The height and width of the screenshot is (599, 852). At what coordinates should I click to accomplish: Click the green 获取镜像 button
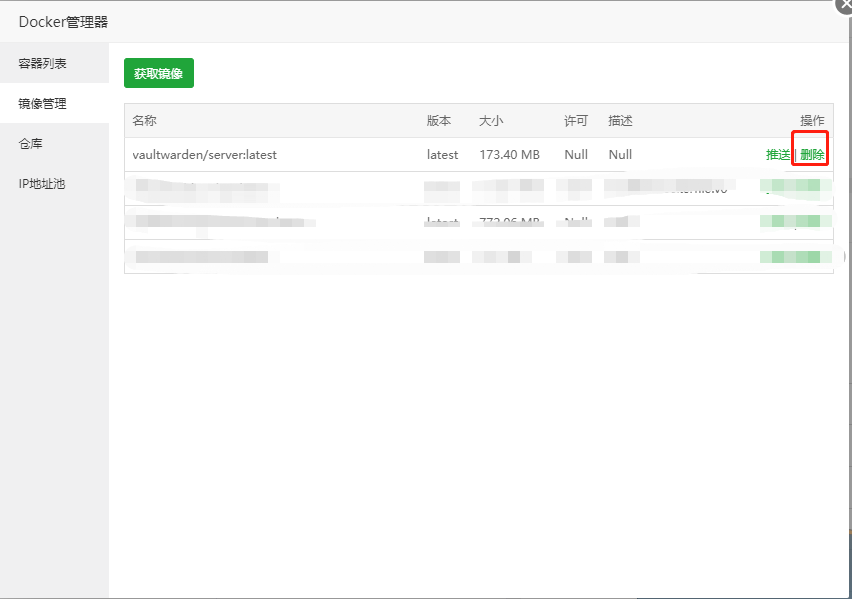[x=159, y=73]
